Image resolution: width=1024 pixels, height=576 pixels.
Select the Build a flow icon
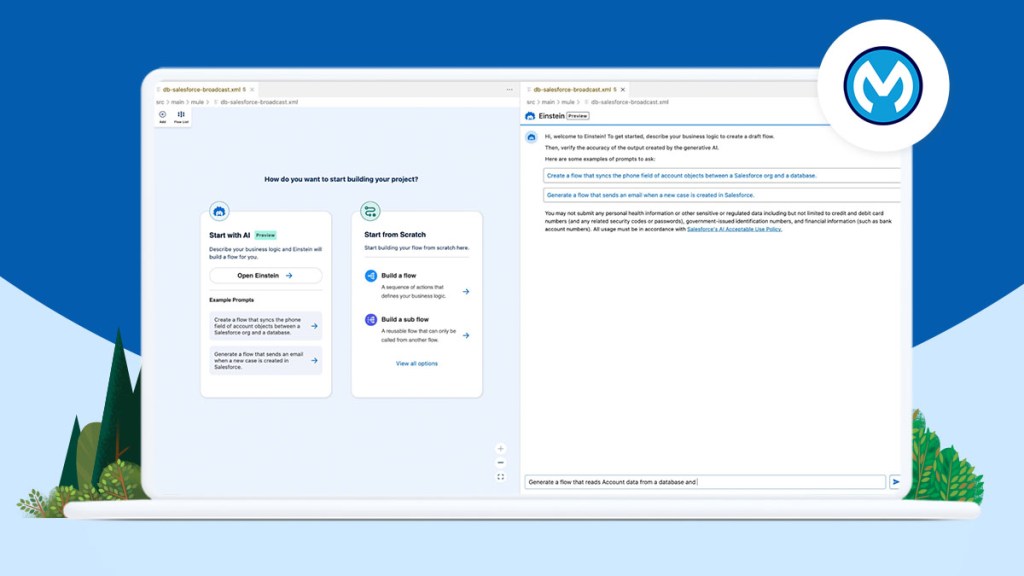pyautogui.click(x=371, y=275)
